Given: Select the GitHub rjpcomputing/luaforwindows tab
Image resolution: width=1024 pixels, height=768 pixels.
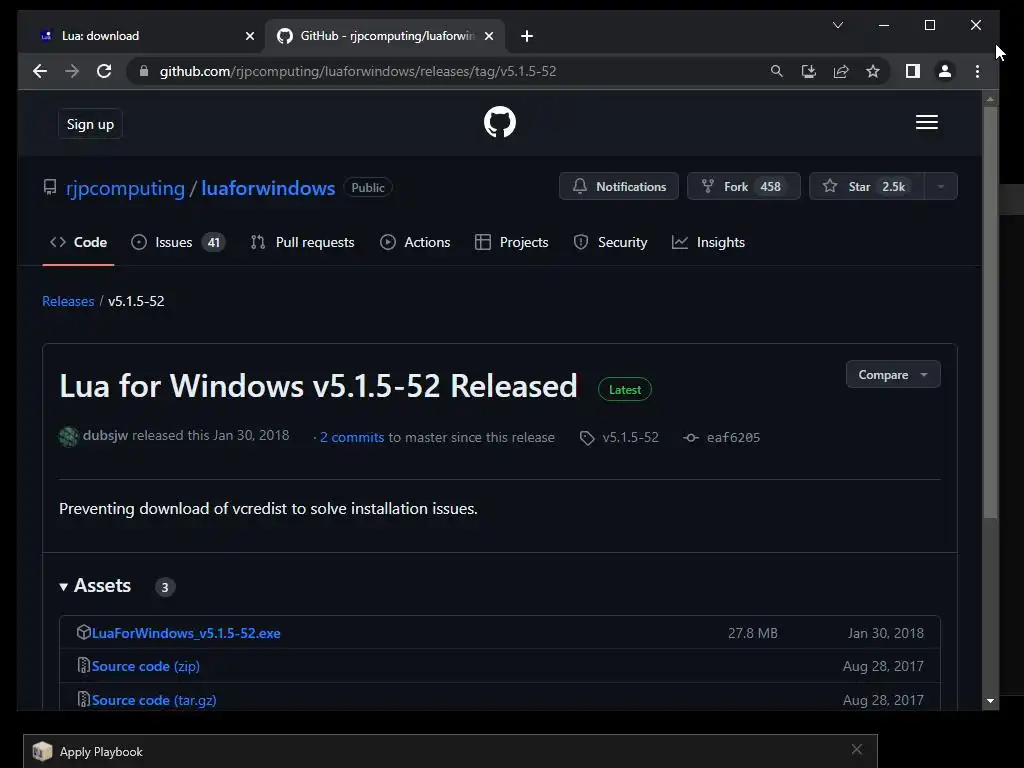Looking at the screenshot, I should tap(385, 36).
